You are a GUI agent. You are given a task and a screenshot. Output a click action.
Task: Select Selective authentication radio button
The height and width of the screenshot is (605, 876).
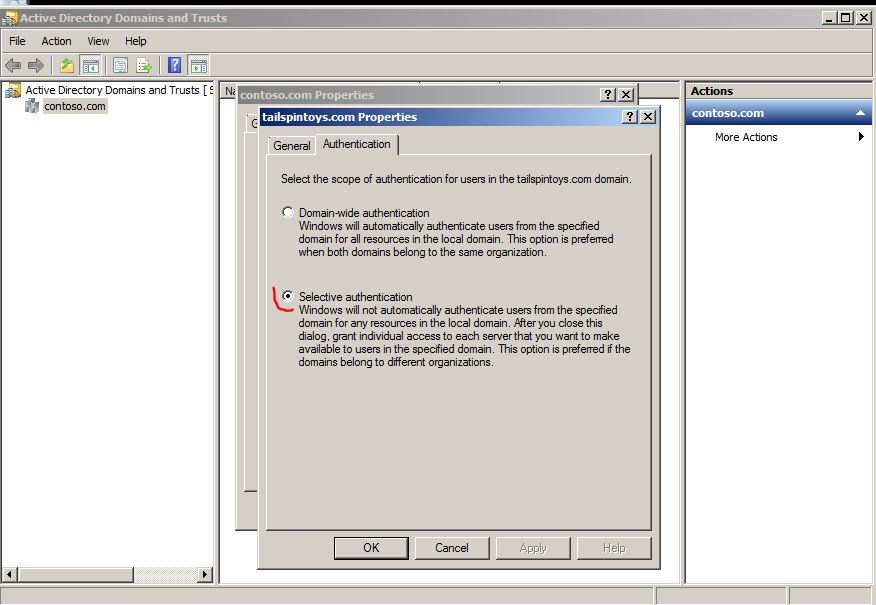[x=288, y=296]
